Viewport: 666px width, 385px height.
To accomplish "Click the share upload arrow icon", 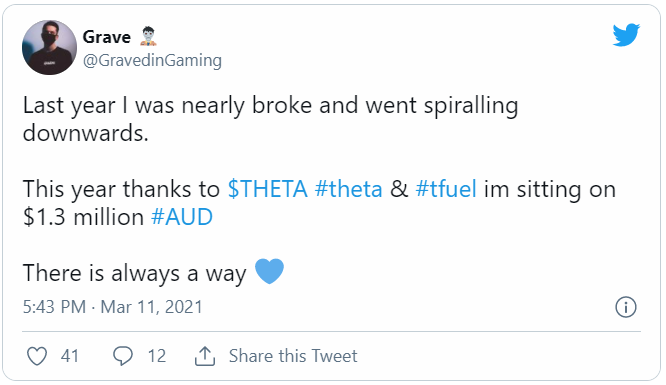I will click(x=205, y=356).
